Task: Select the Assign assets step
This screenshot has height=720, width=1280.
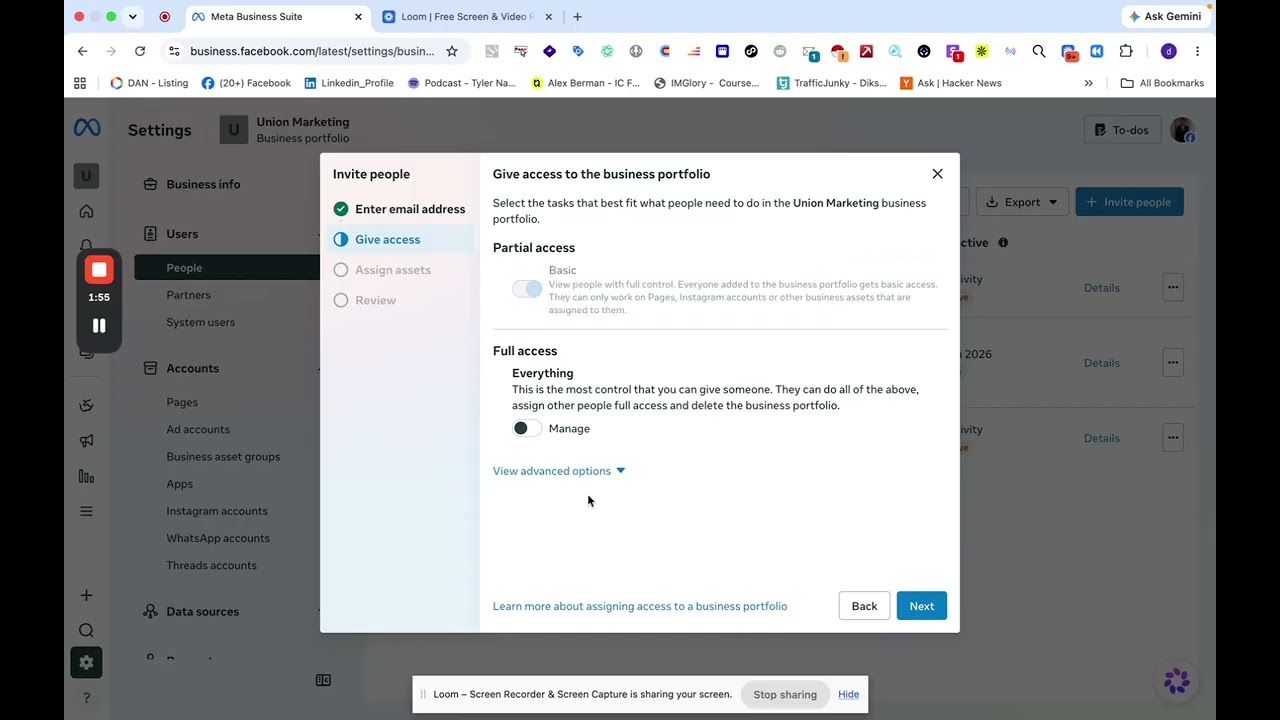Action: tap(382, 270)
